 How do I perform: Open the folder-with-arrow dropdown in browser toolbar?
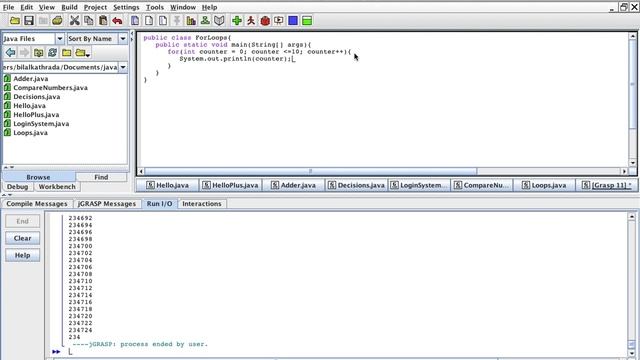(x=82, y=52)
